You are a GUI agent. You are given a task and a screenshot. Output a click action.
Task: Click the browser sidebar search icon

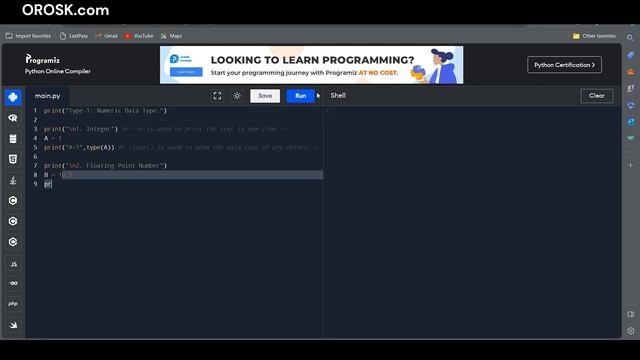click(630, 38)
